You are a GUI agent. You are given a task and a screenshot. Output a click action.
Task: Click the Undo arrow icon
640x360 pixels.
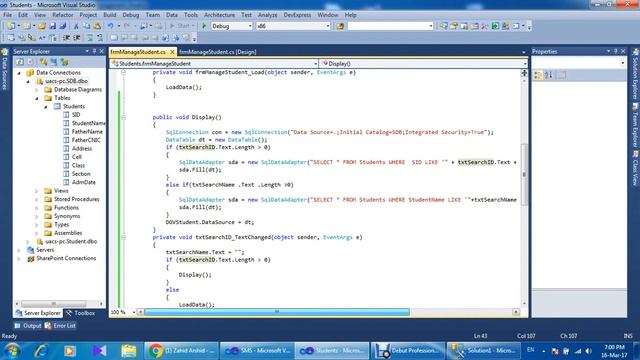[110, 26]
